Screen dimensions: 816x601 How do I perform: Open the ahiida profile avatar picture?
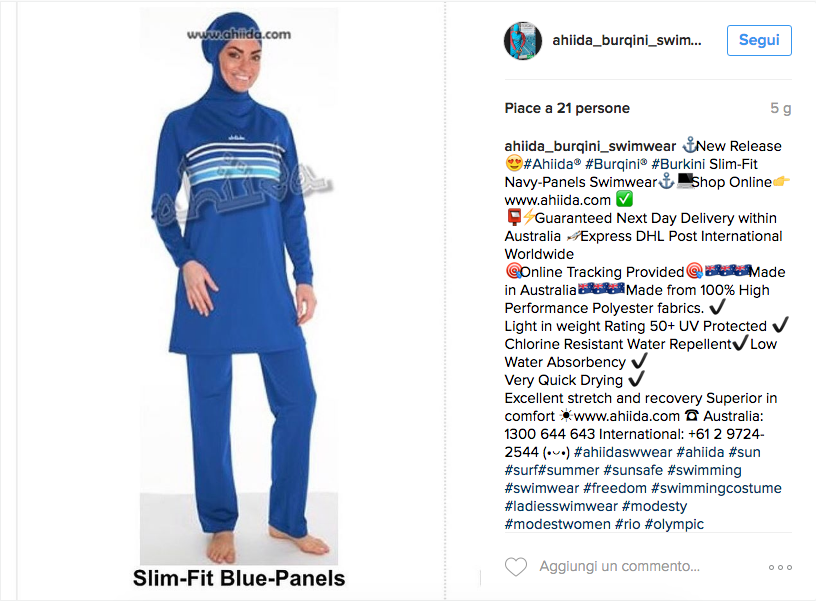point(523,41)
